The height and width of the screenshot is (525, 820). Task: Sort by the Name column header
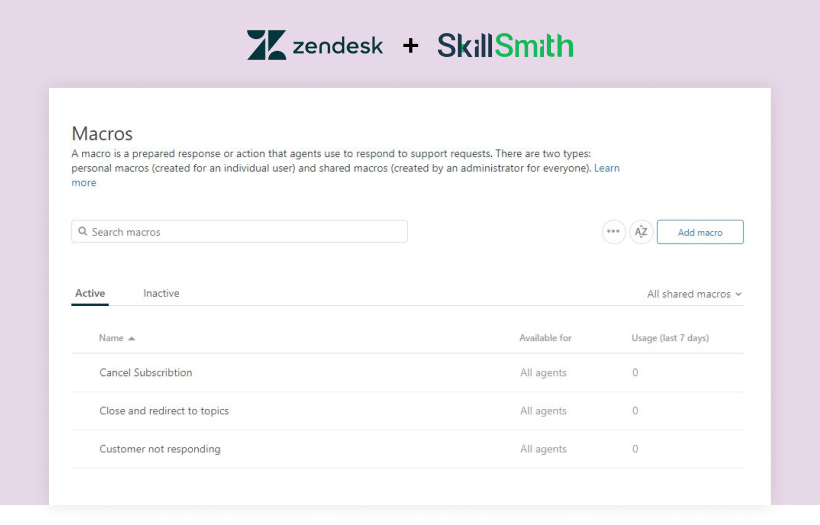pyautogui.click(x=111, y=338)
